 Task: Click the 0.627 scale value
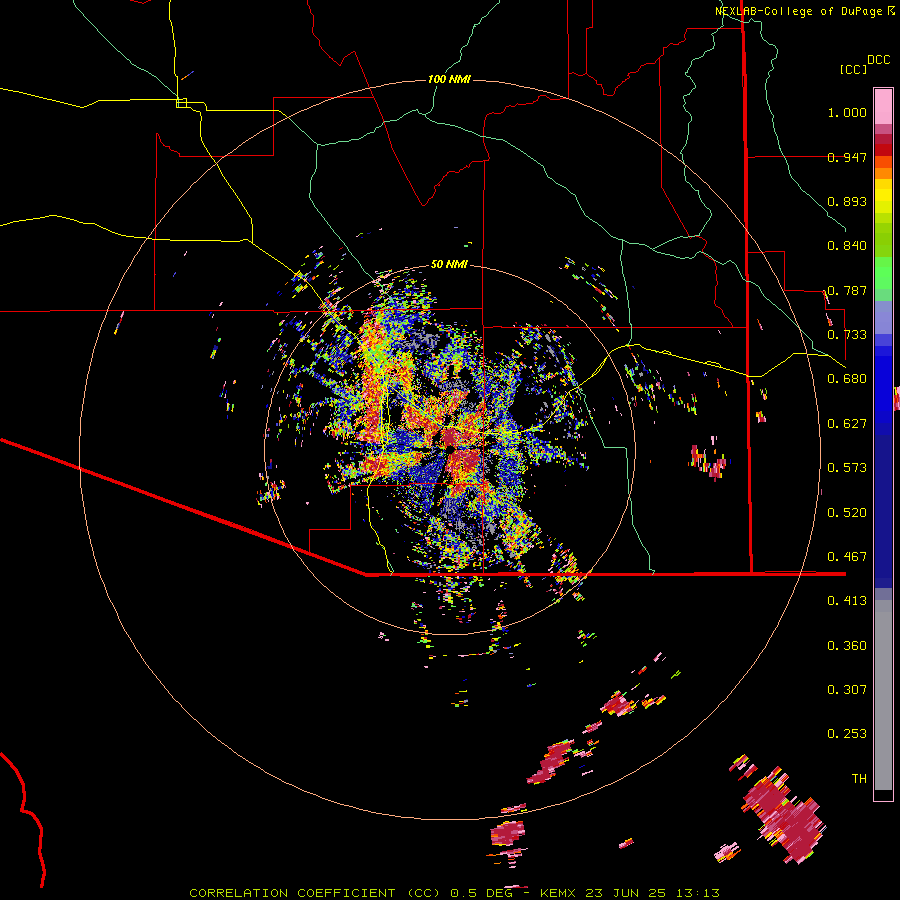[847, 424]
